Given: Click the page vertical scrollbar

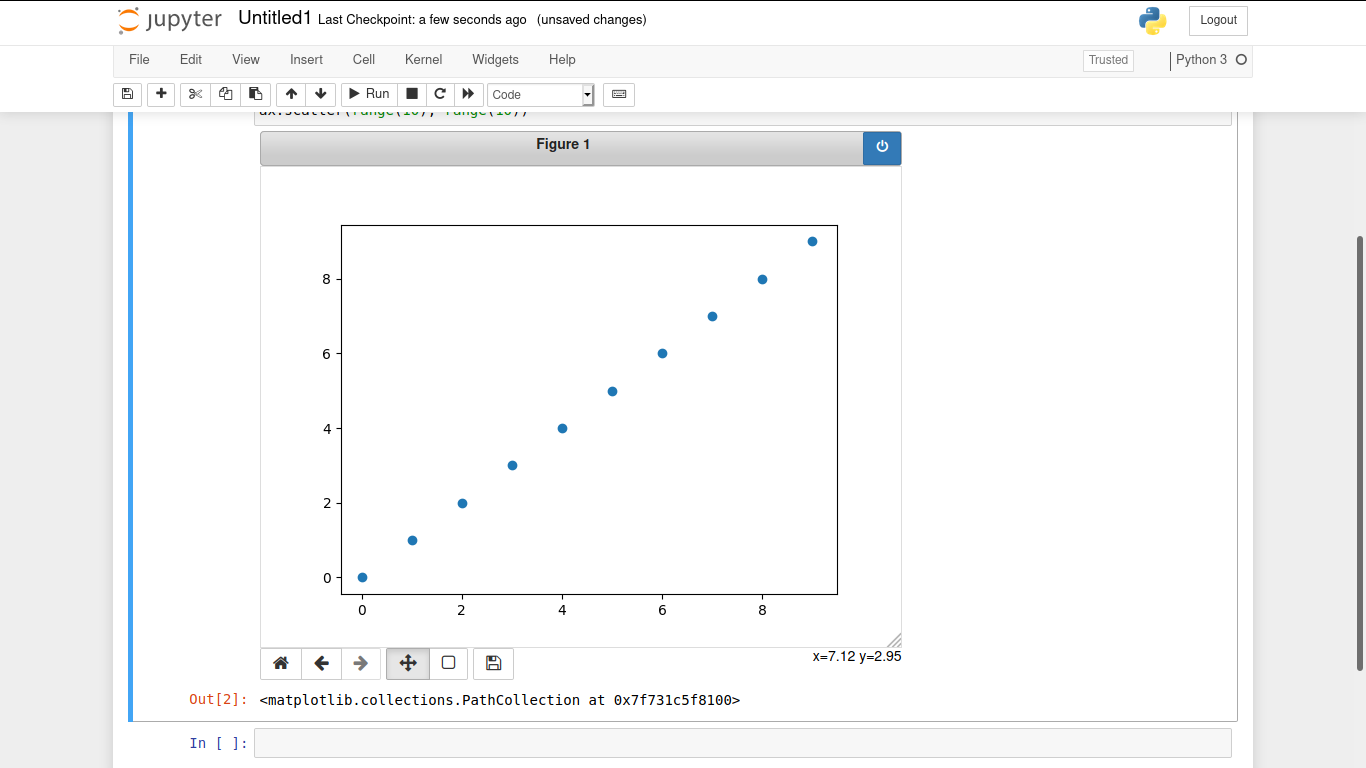Looking at the screenshot, I should [x=1360, y=453].
